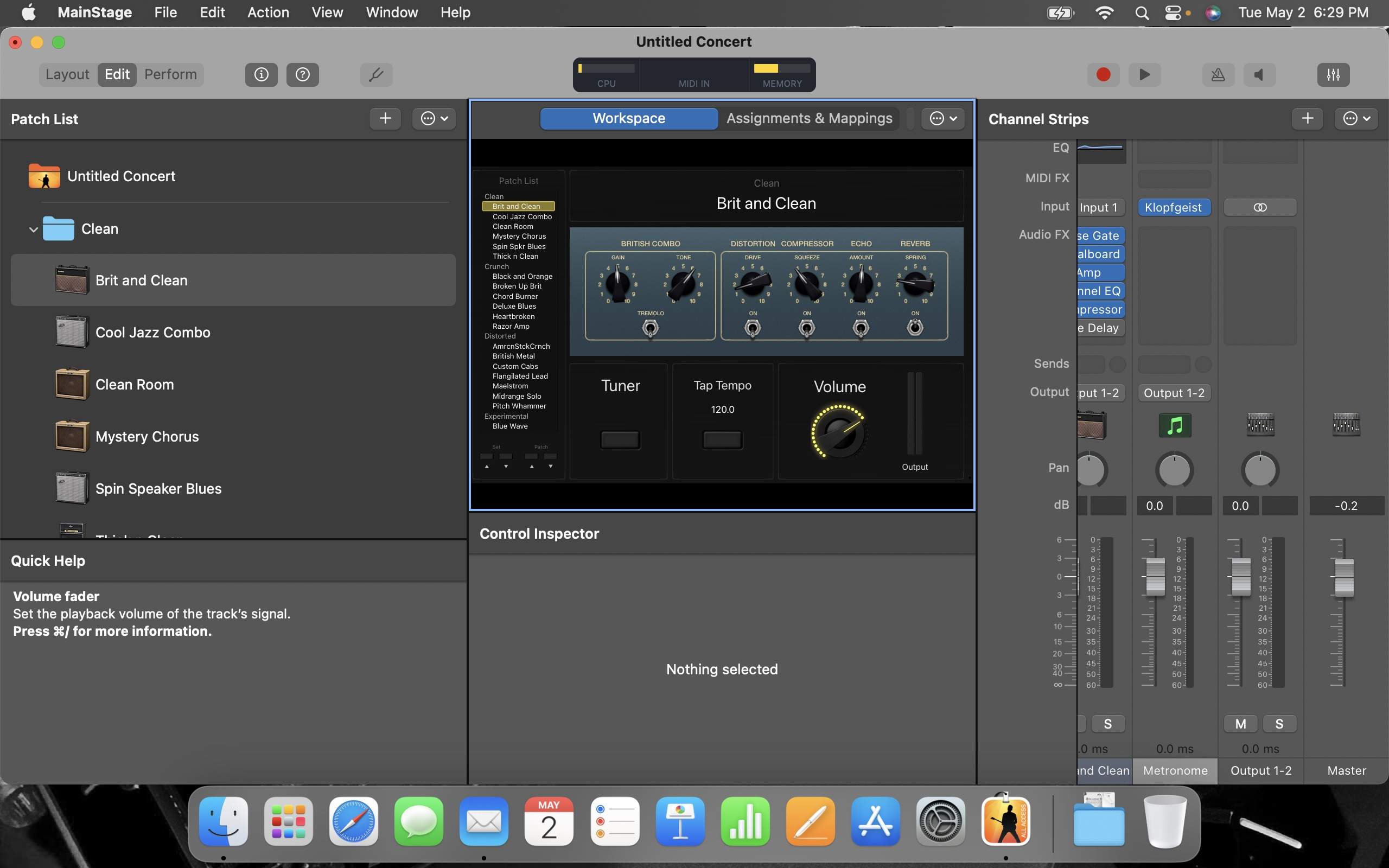Click the Brit and Clean amp icon

coord(72,280)
